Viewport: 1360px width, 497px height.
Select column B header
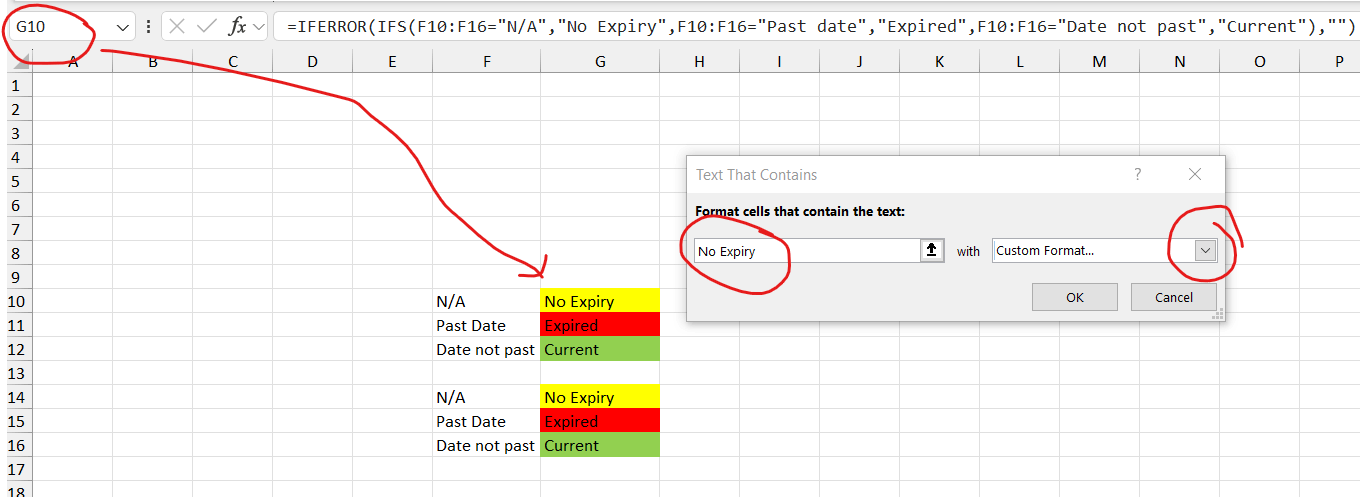[153, 62]
